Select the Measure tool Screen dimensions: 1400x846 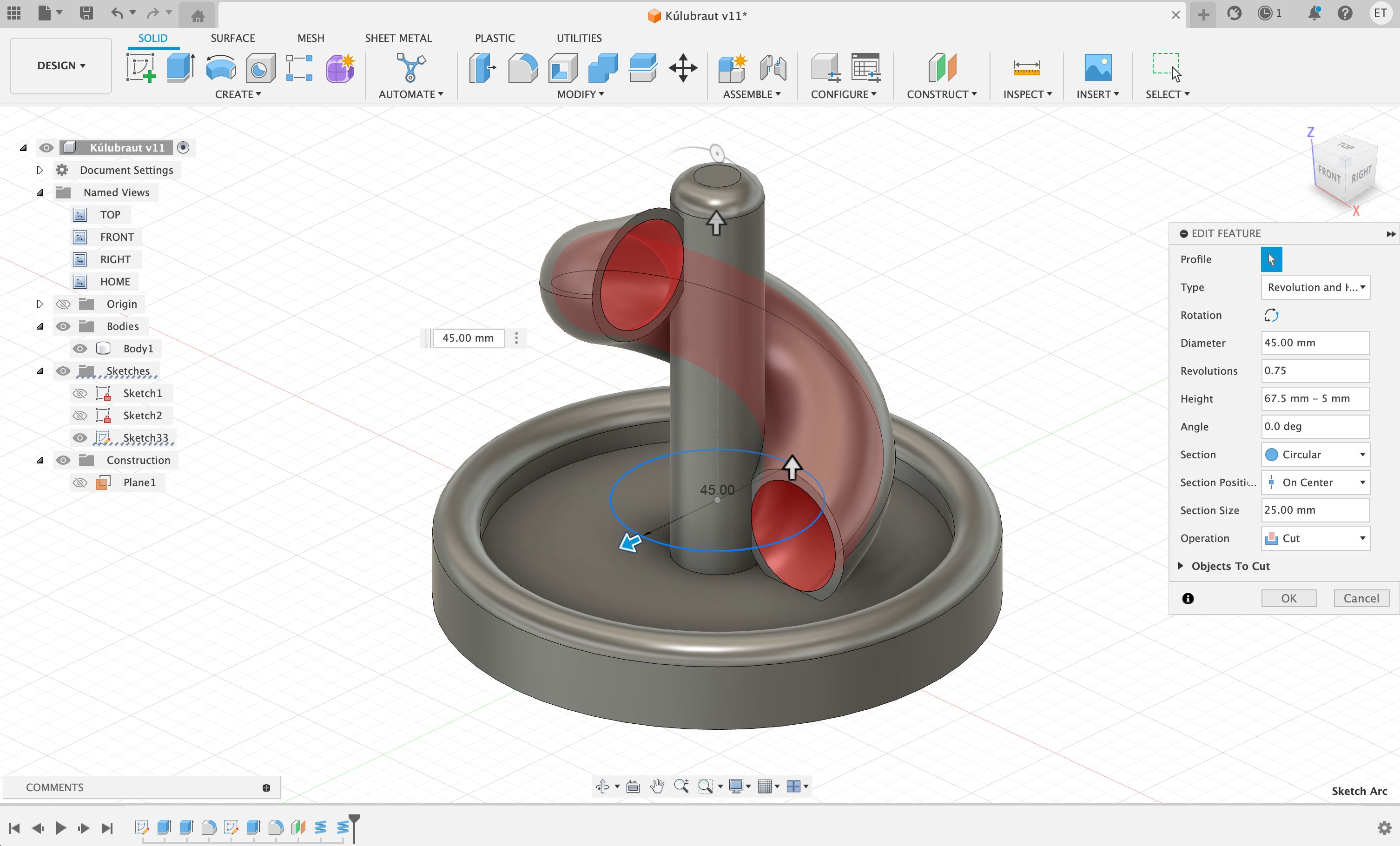[1027, 68]
